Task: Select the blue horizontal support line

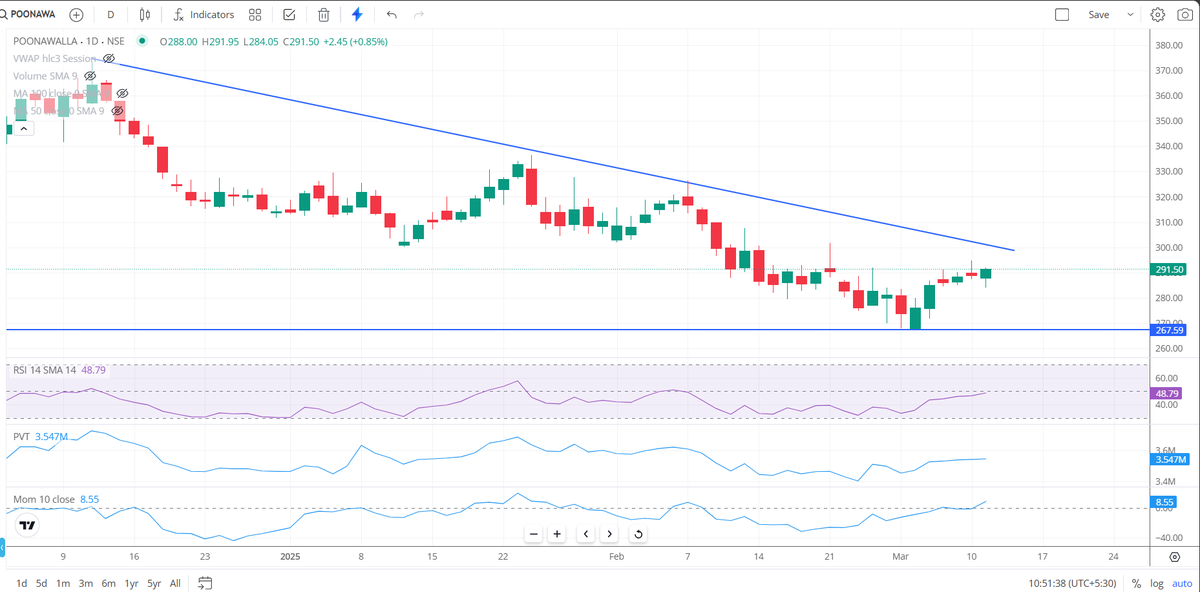Action: pyautogui.click(x=578, y=329)
